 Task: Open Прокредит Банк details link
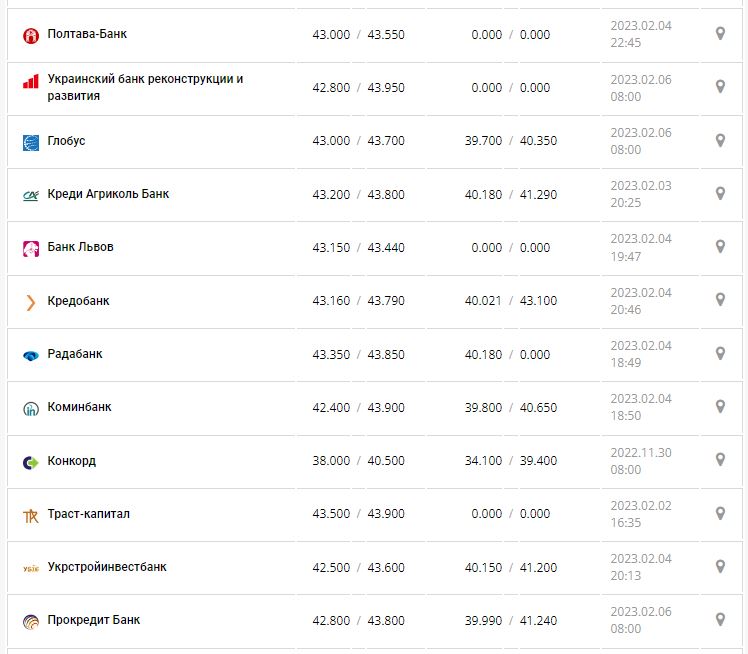pos(94,620)
